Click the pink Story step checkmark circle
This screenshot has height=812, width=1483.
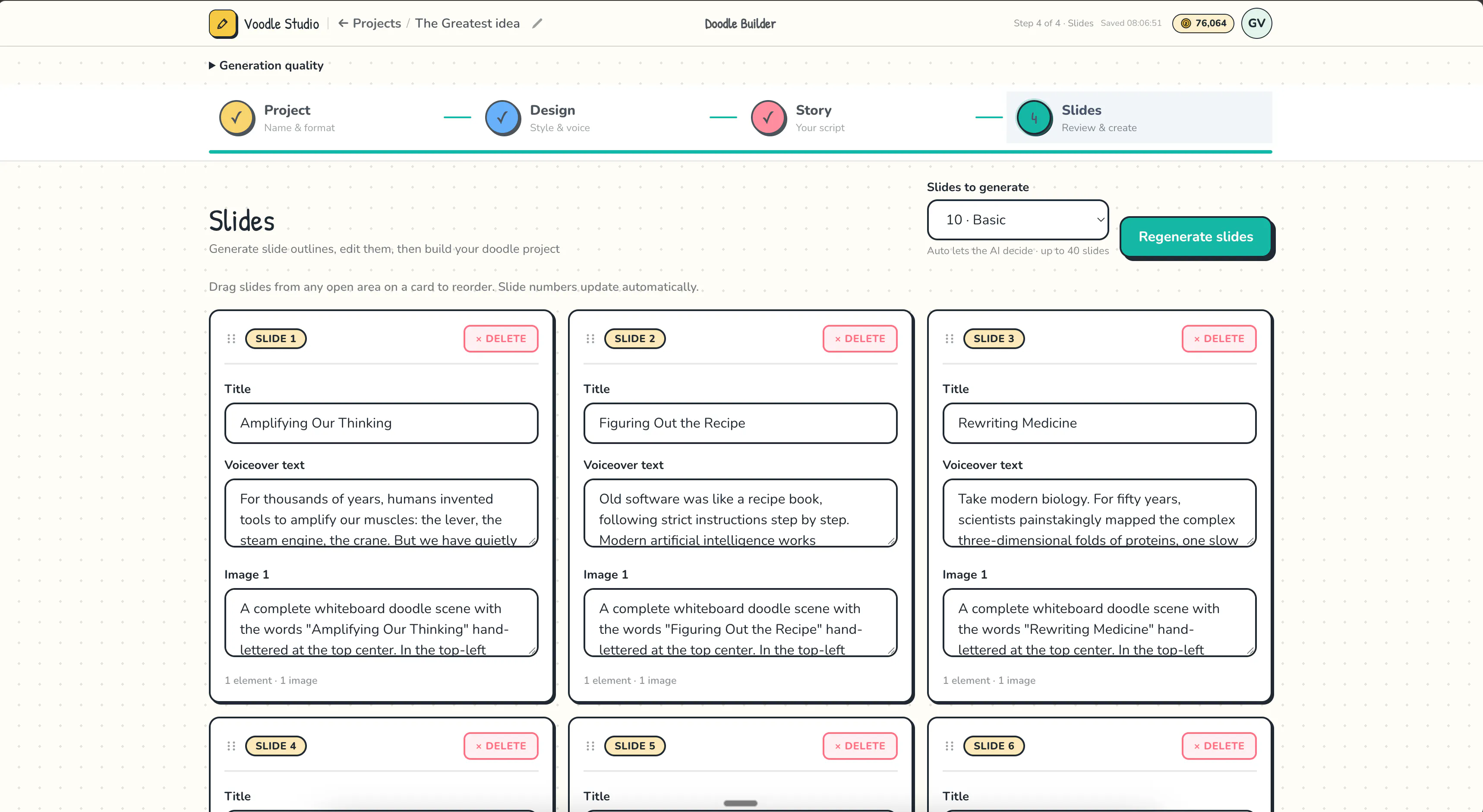769,118
